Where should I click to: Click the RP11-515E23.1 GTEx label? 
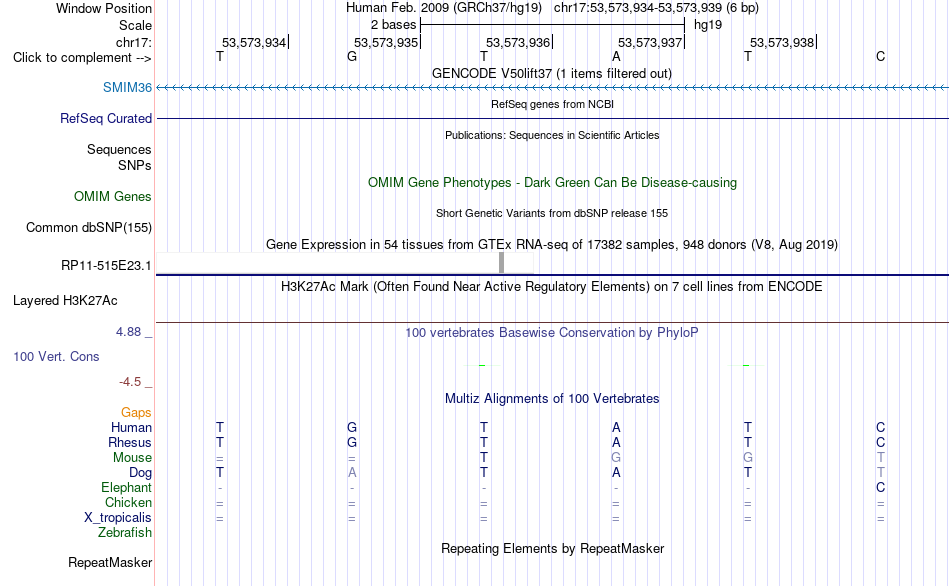click(106, 265)
